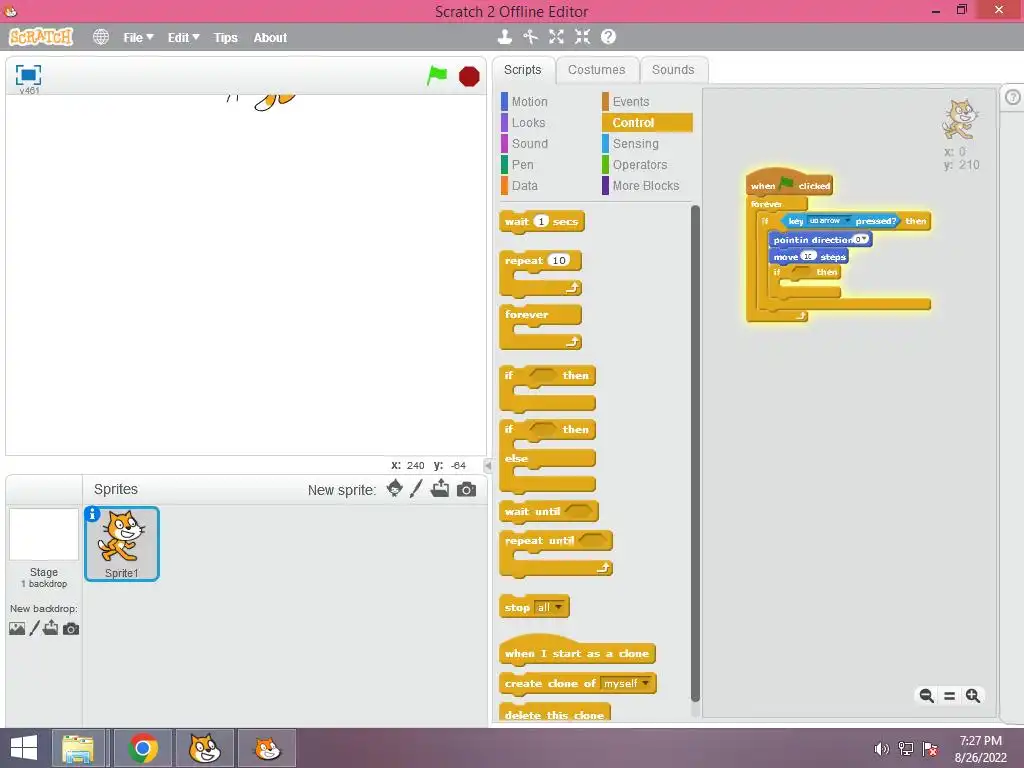This screenshot has height=768, width=1024.
Task: Open the help panel question mark
Action: pyautogui.click(x=1012, y=97)
